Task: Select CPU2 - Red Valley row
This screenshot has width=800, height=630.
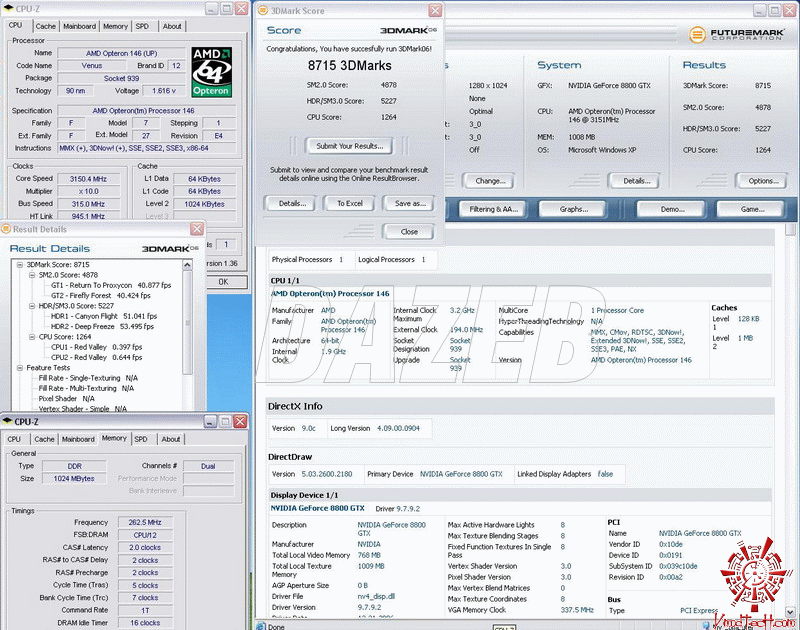Action: coord(96,358)
